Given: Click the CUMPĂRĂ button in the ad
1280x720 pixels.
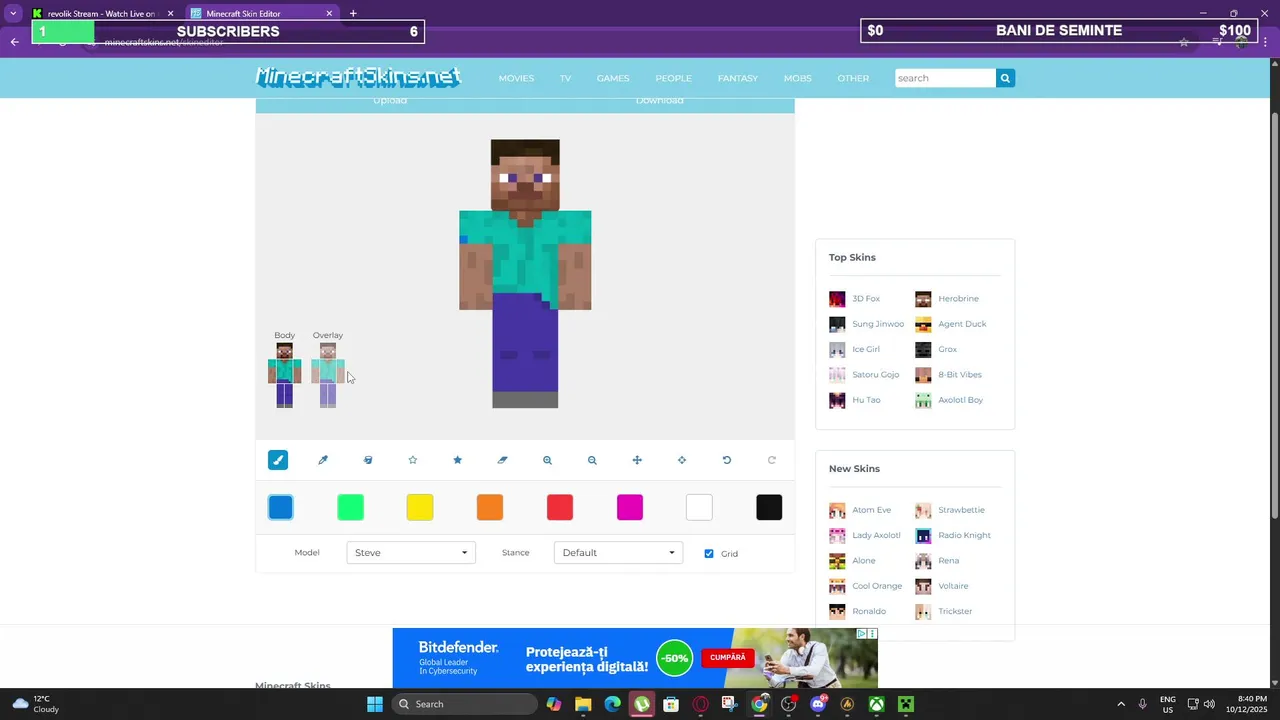Looking at the screenshot, I should point(728,657).
